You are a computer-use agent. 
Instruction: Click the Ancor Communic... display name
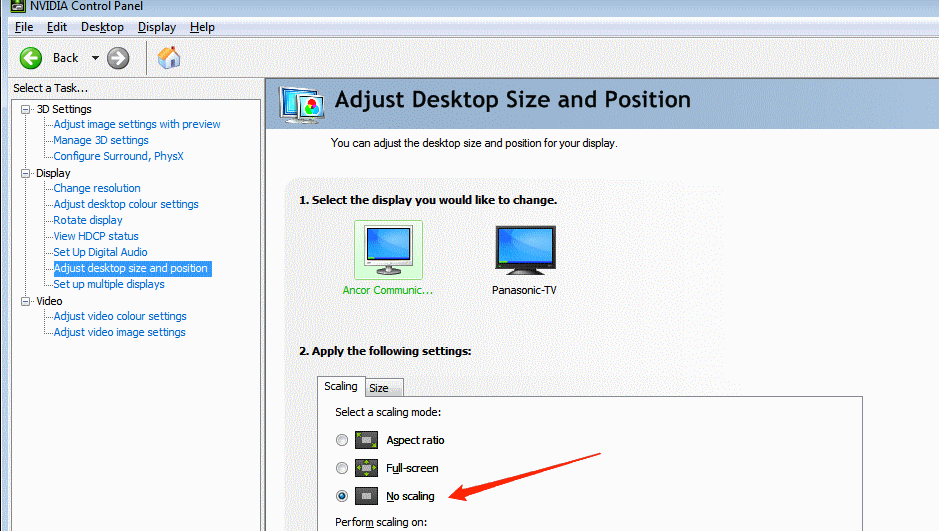pos(387,290)
